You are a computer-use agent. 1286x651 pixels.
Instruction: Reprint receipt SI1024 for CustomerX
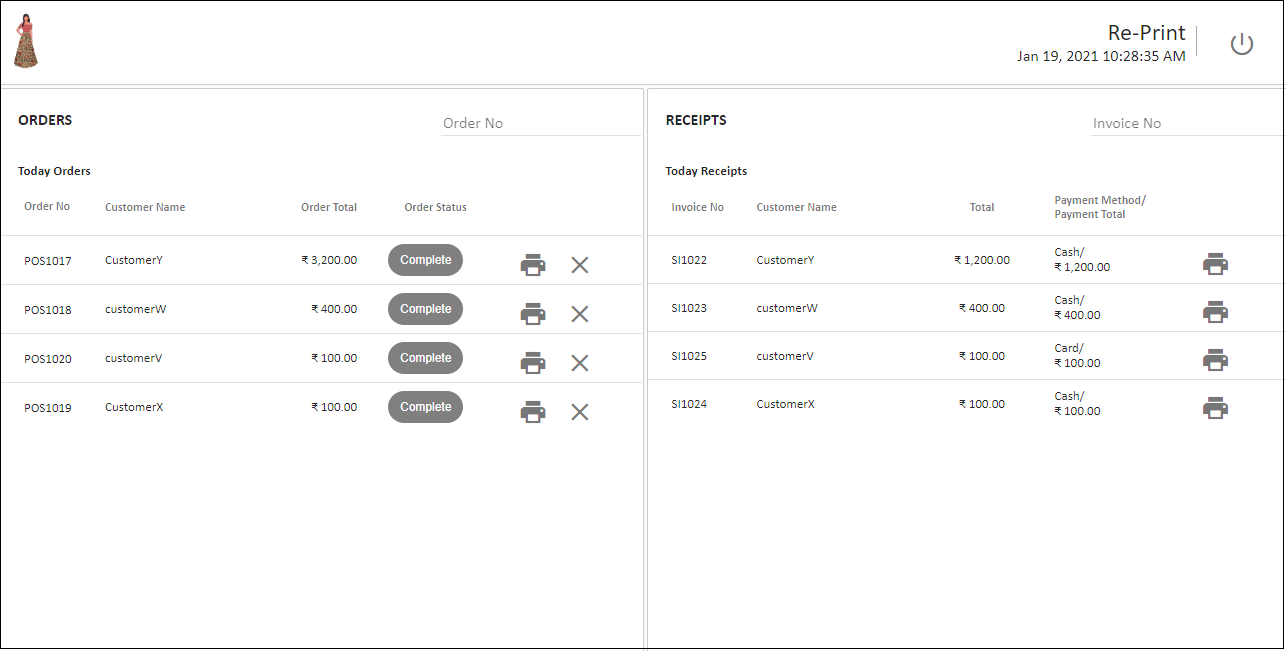coord(1215,407)
